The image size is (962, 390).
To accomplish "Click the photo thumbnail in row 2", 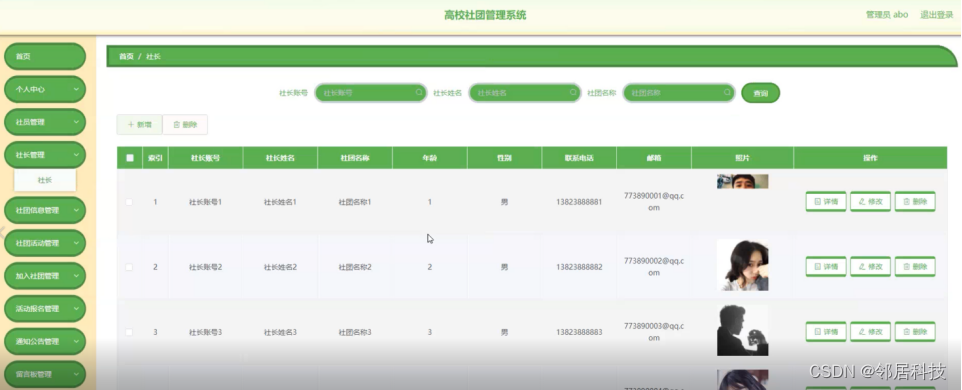I will pos(742,265).
